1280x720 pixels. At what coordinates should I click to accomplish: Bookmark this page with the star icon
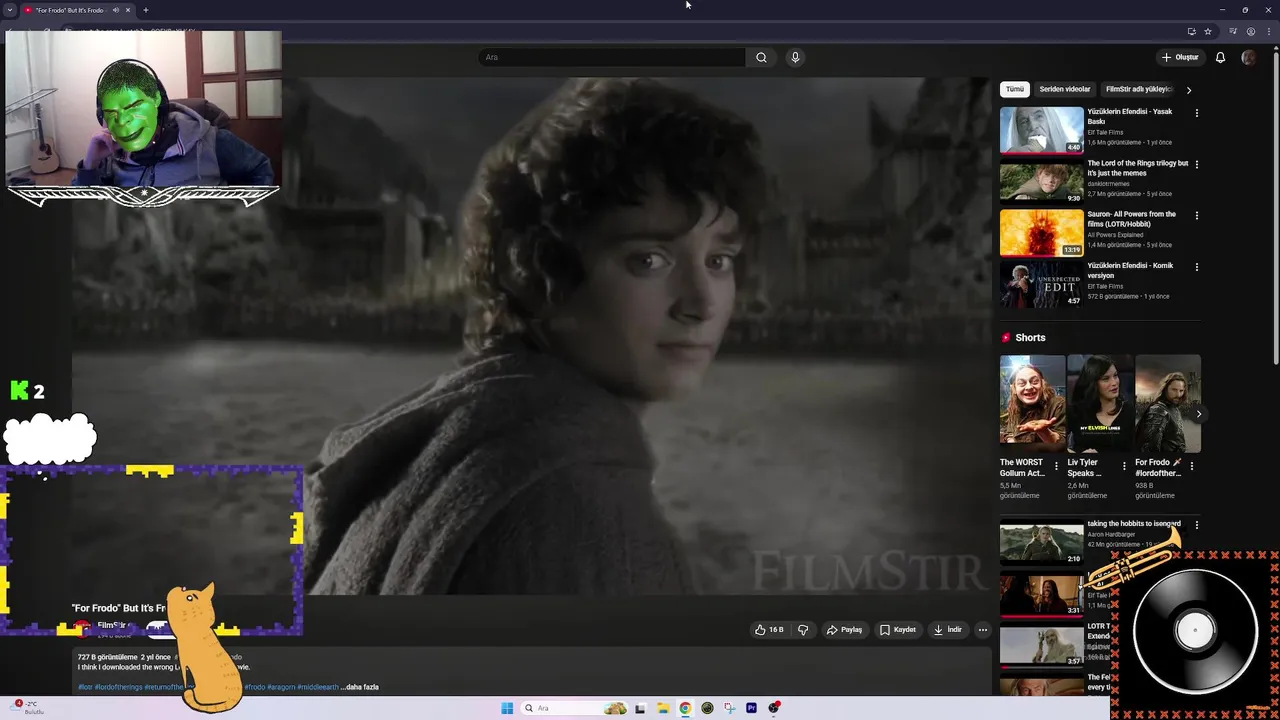pyautogui.click(x=1208, y=31)
